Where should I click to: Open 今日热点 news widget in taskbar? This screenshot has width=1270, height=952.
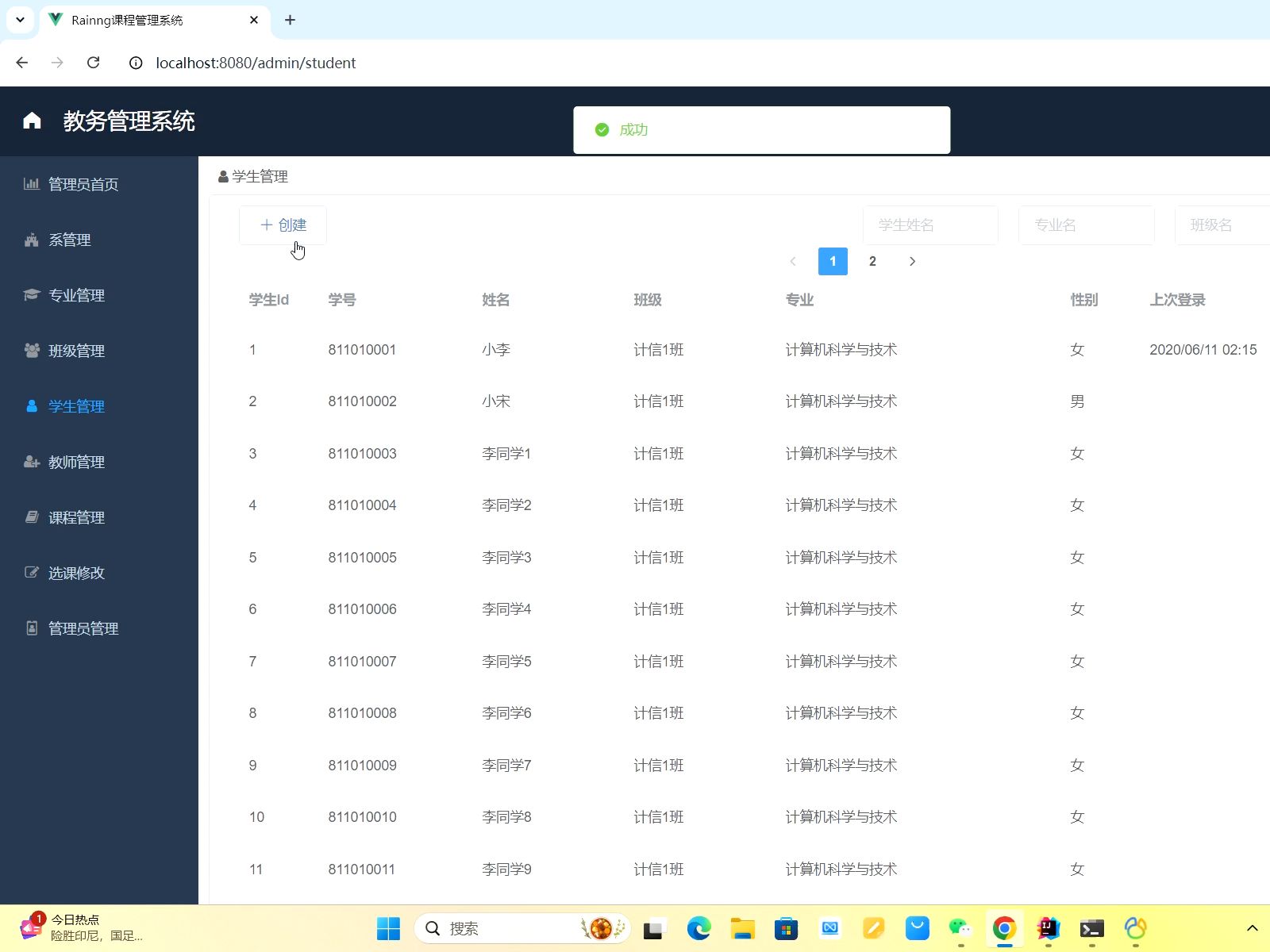point(81,927)
